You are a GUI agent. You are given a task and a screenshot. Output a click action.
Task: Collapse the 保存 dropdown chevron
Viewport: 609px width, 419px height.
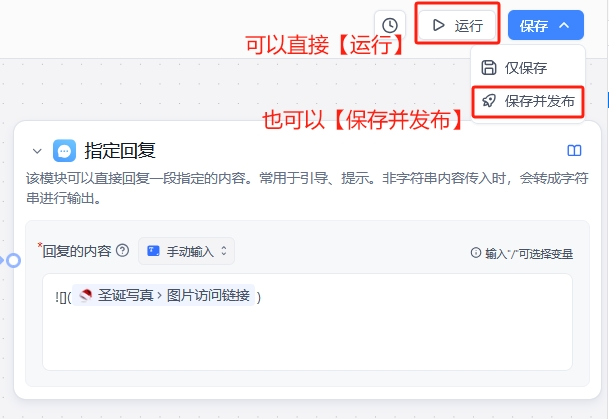pos(564,26)
